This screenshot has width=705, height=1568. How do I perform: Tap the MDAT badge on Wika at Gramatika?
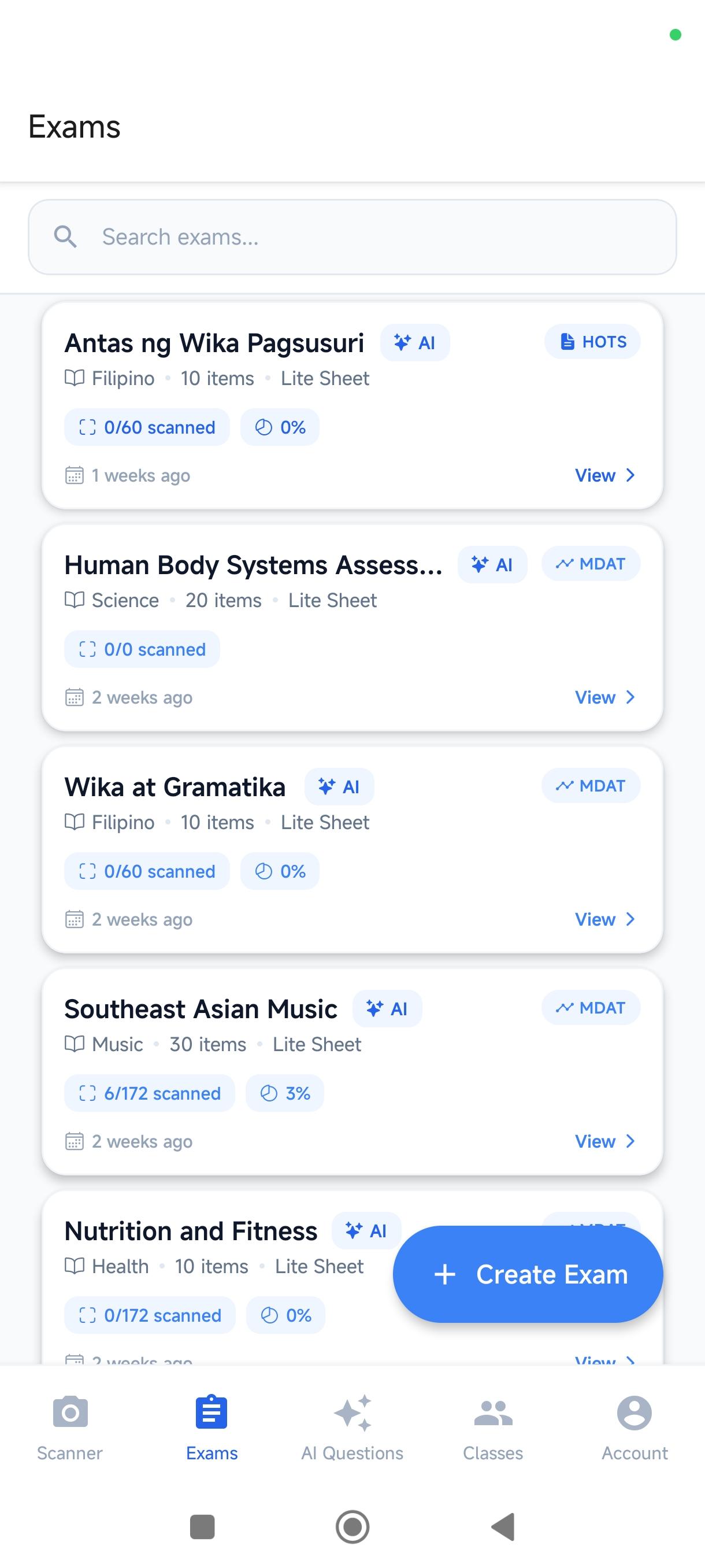click(591, 786)
